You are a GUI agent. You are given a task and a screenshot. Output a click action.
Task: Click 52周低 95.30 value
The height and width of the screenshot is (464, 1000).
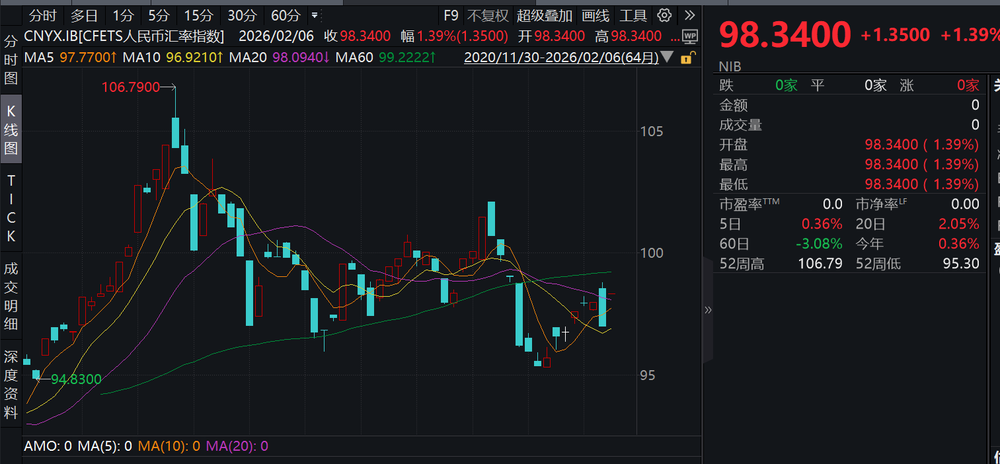(x=960, y=263)
